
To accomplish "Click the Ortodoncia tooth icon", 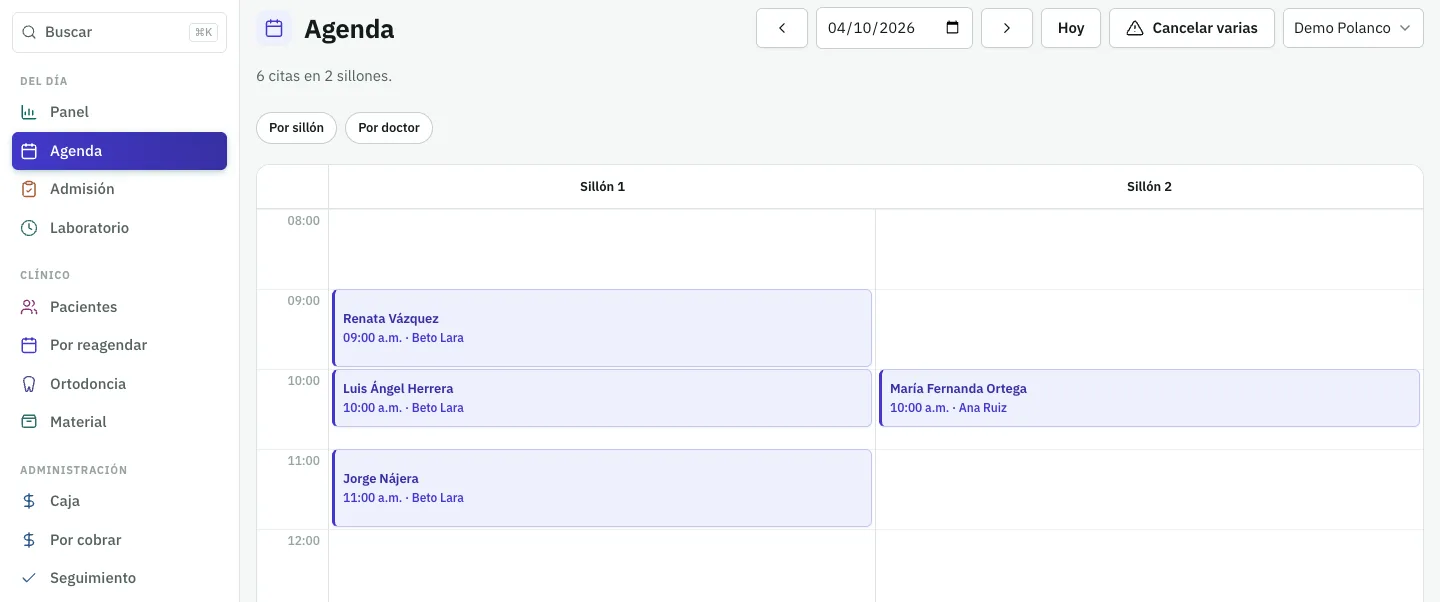I will point(29,384).
